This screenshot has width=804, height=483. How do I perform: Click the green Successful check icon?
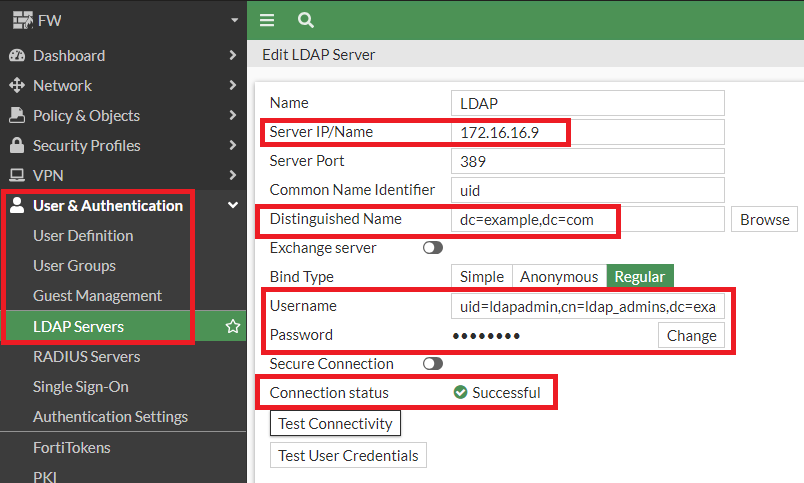click(x=460, y=392)
